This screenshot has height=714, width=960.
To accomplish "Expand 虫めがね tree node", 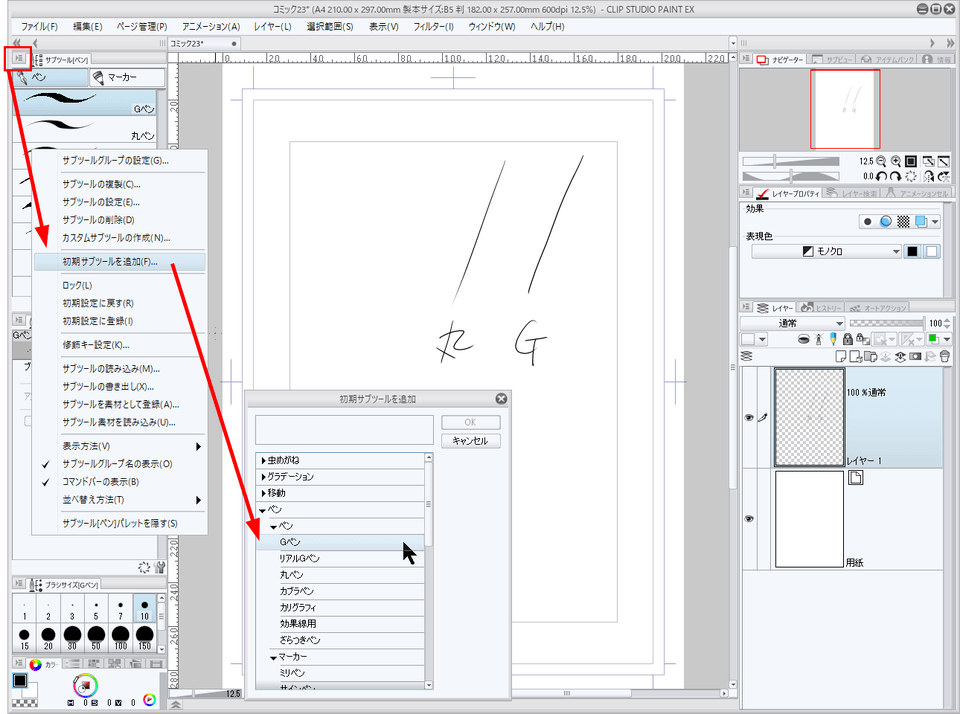I will click(x=264, y=460).
